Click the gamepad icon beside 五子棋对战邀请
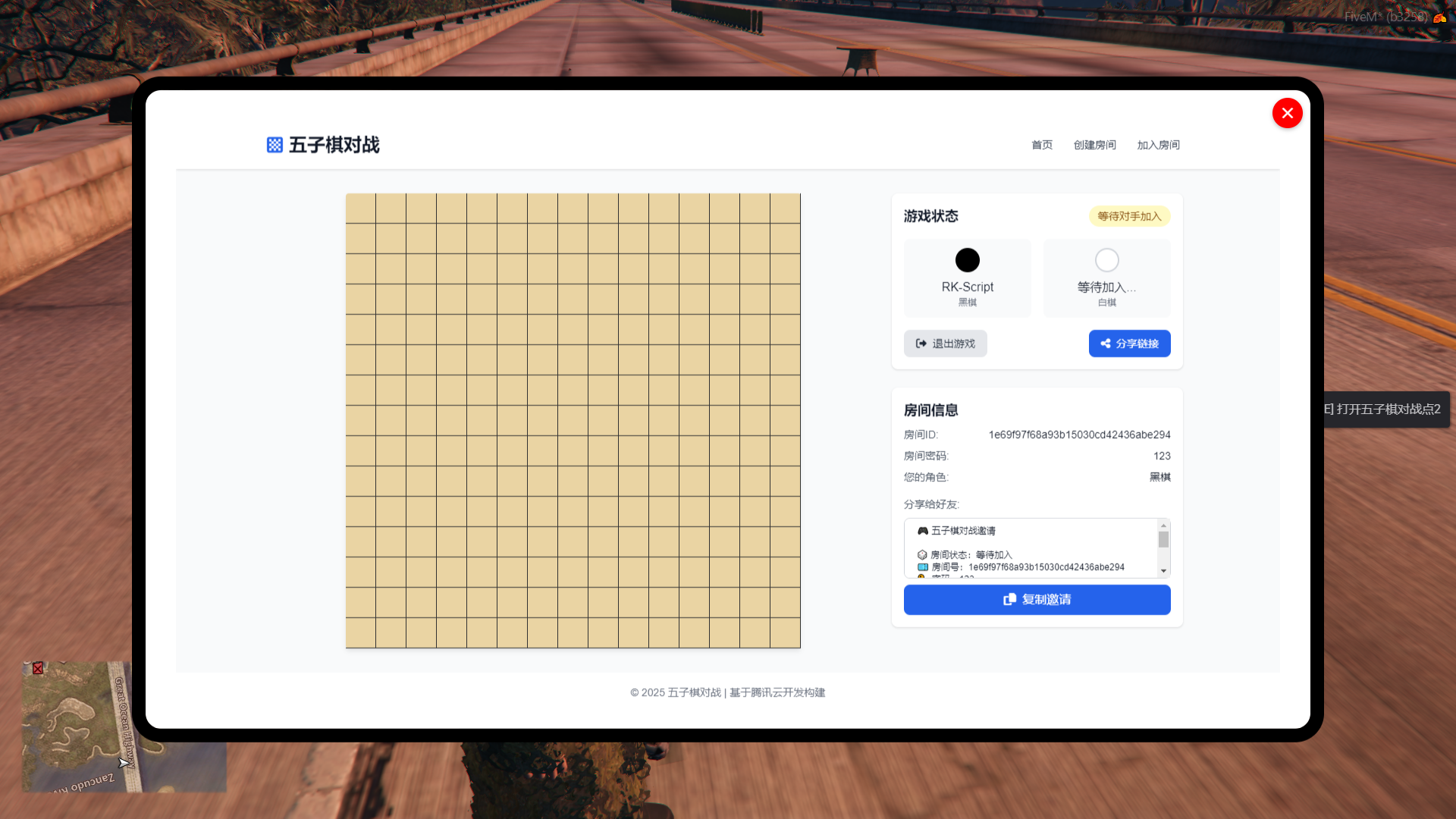Image resolution: width=1456 pixels, height=819 pixels. [922, 531]
